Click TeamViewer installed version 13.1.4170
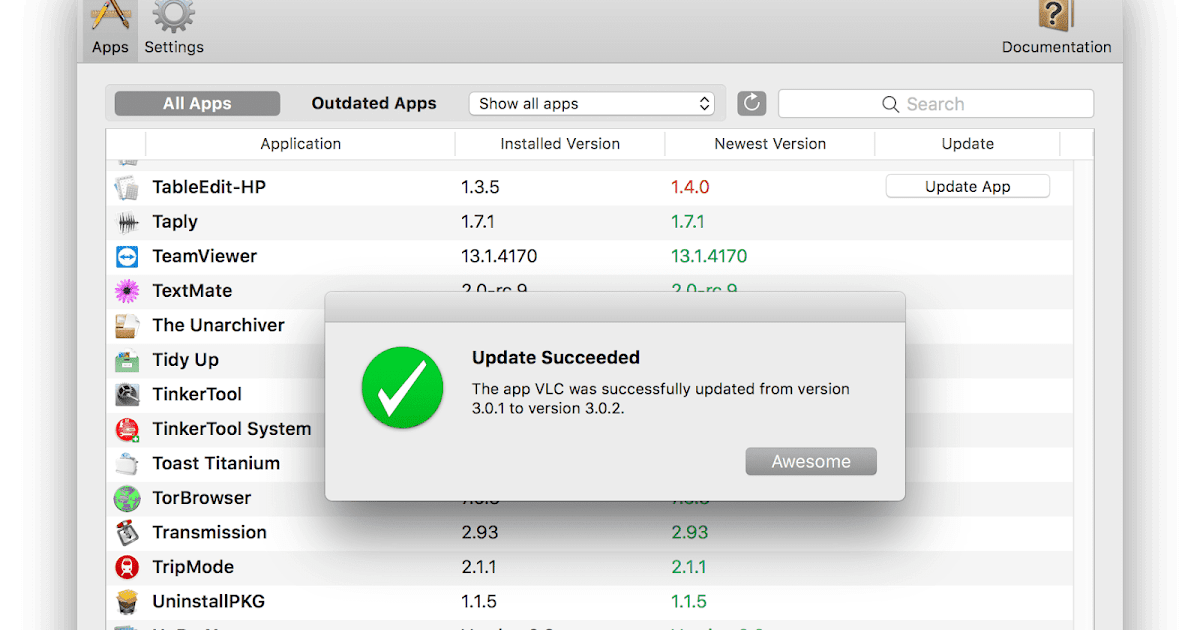Viewport: 1200px width, 630px height. coord(499,257)
